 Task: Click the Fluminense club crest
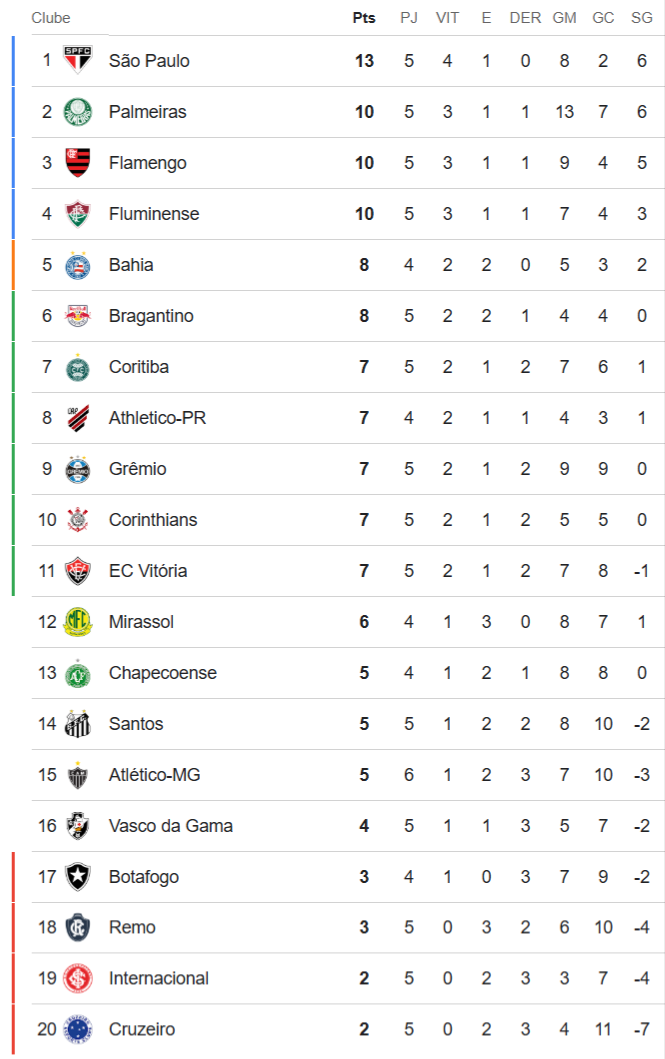77,214
